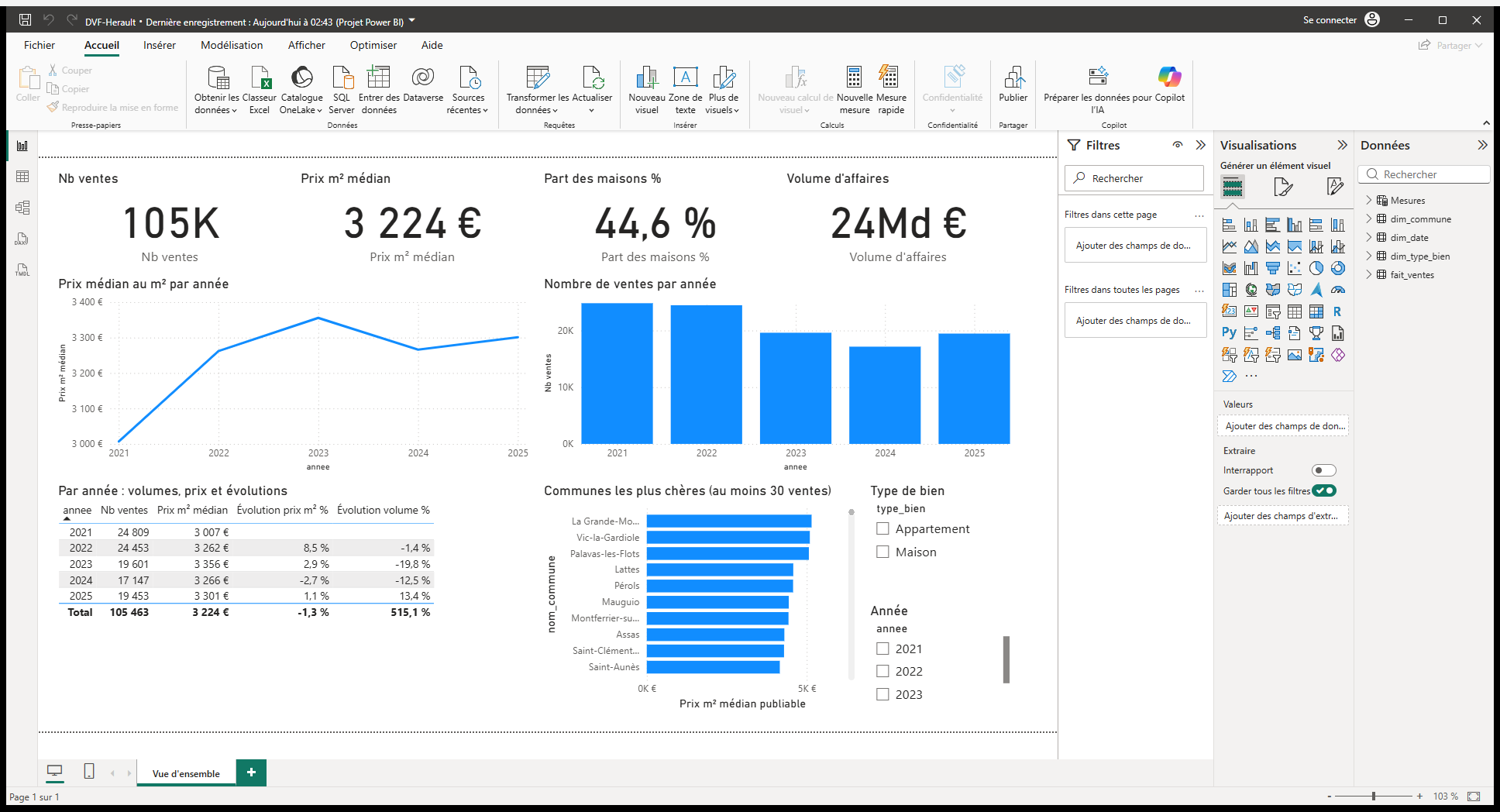Select the Python visual icon
The height and width of the screenshot is (812, 1500).
(1230, 333)
